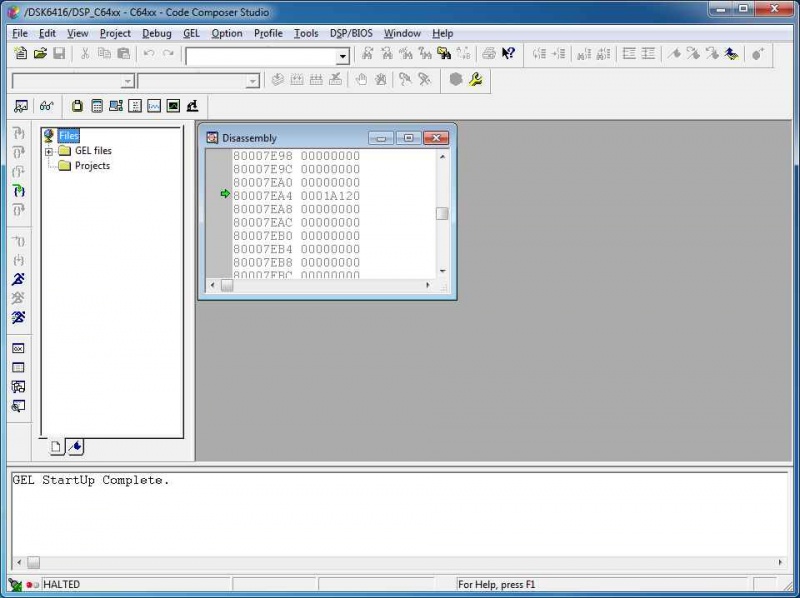Click the yellow wrench build options icon

pos(476,80)
